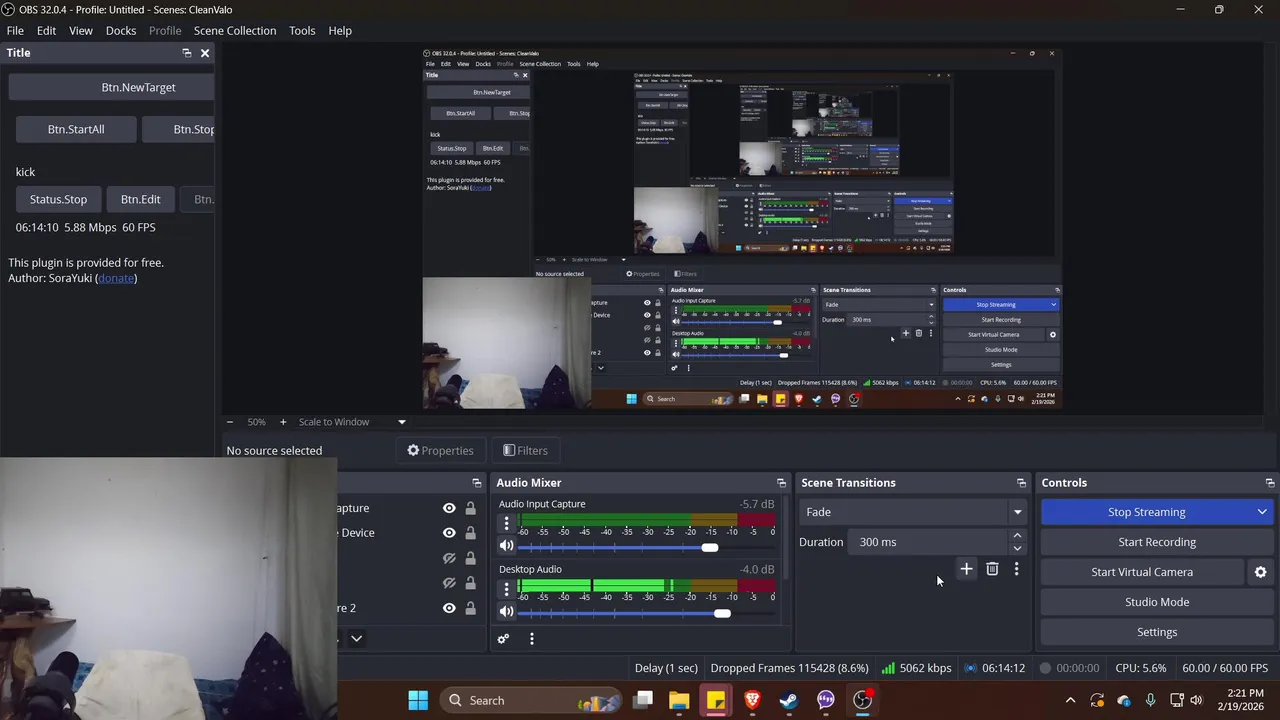Open Task View on the taskbar
The width and height of the screenshot is (1280, 720).
(x=643, y=700)
